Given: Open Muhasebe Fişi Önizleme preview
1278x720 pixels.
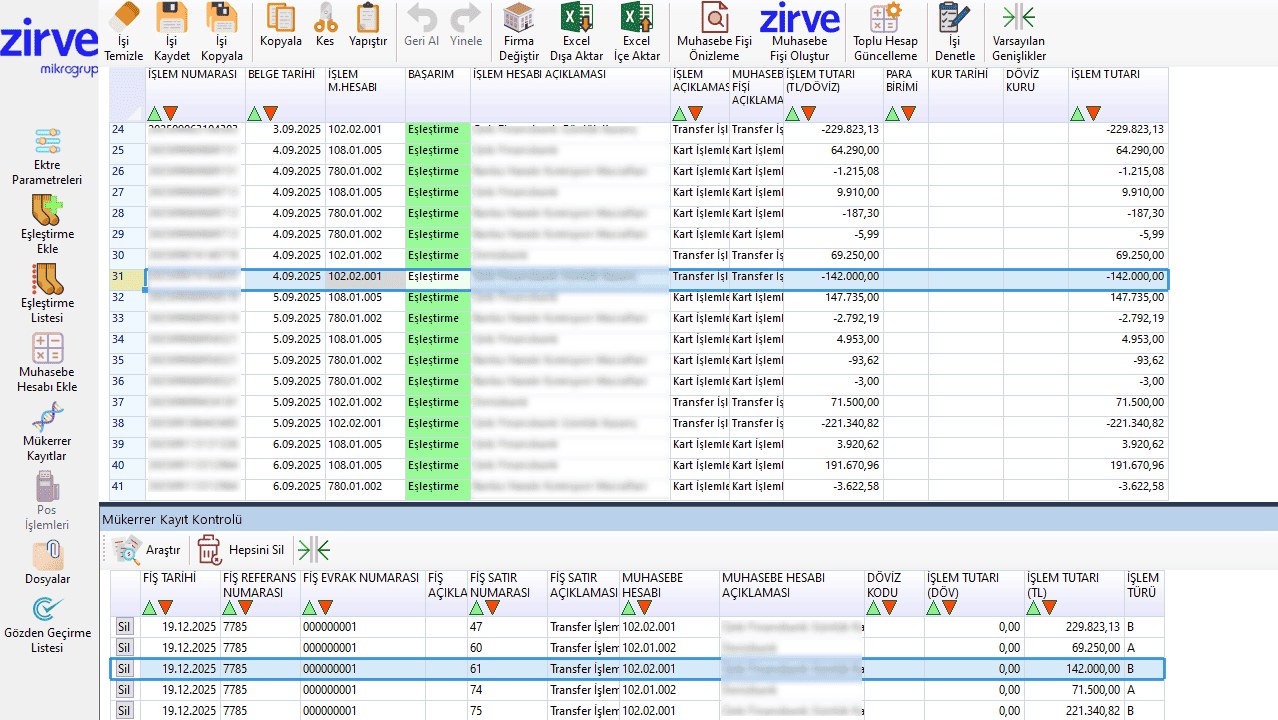Looking at the screenshot, I should 714,18.
